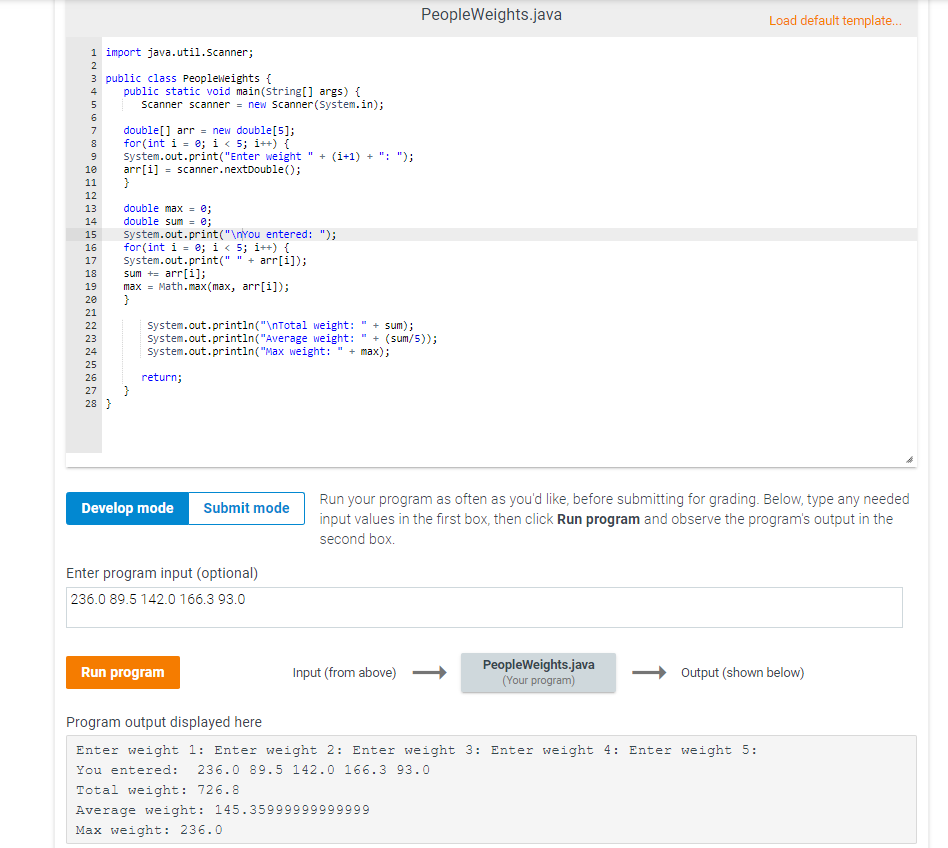Click the closing brace on line 28
Screen dimensions: 948x848
tap(107, 403)
